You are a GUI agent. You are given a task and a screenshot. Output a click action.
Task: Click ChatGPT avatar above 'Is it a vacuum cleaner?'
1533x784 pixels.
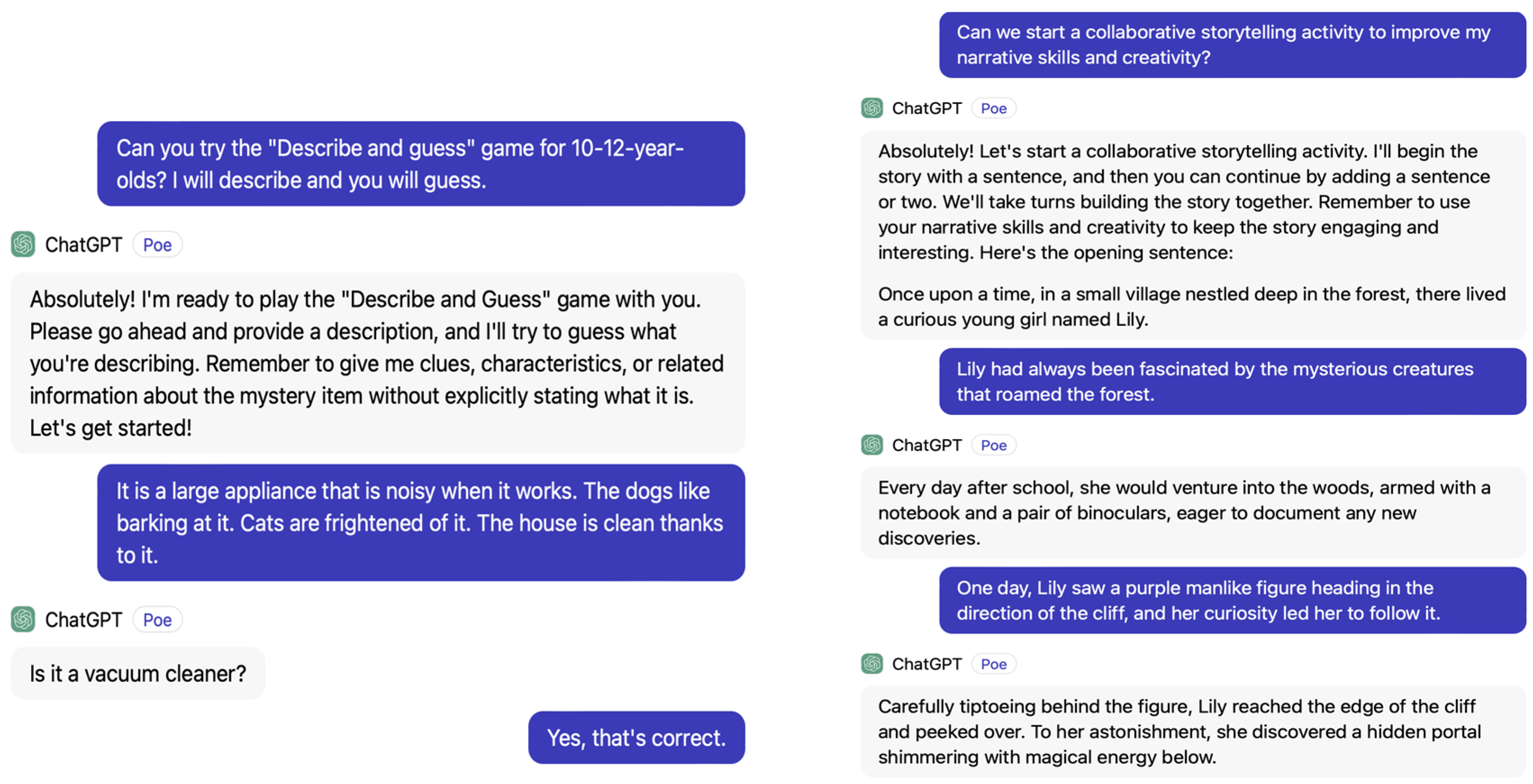point(23,619)
